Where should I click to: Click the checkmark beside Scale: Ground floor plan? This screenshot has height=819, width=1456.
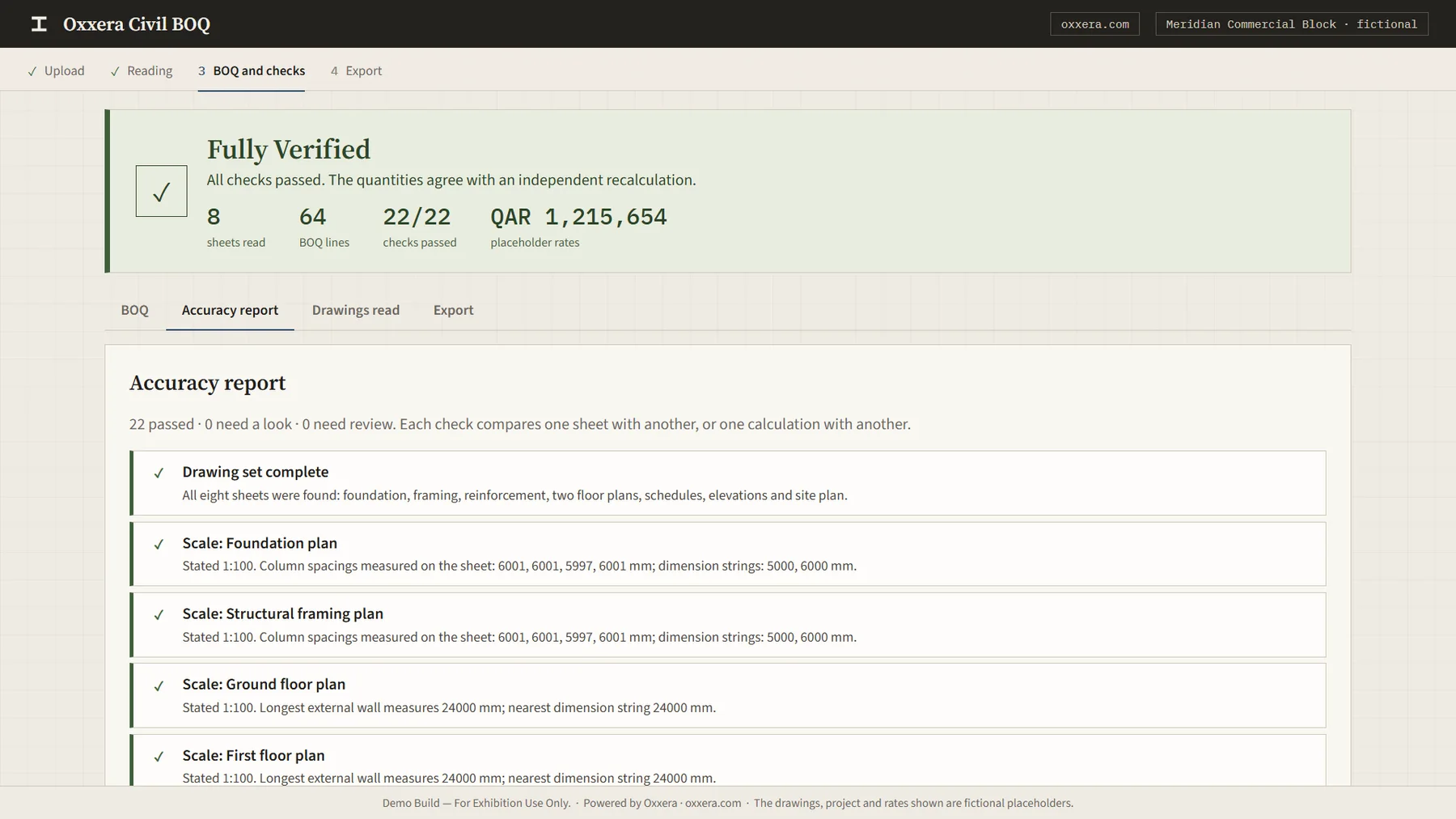pos(159,686)
